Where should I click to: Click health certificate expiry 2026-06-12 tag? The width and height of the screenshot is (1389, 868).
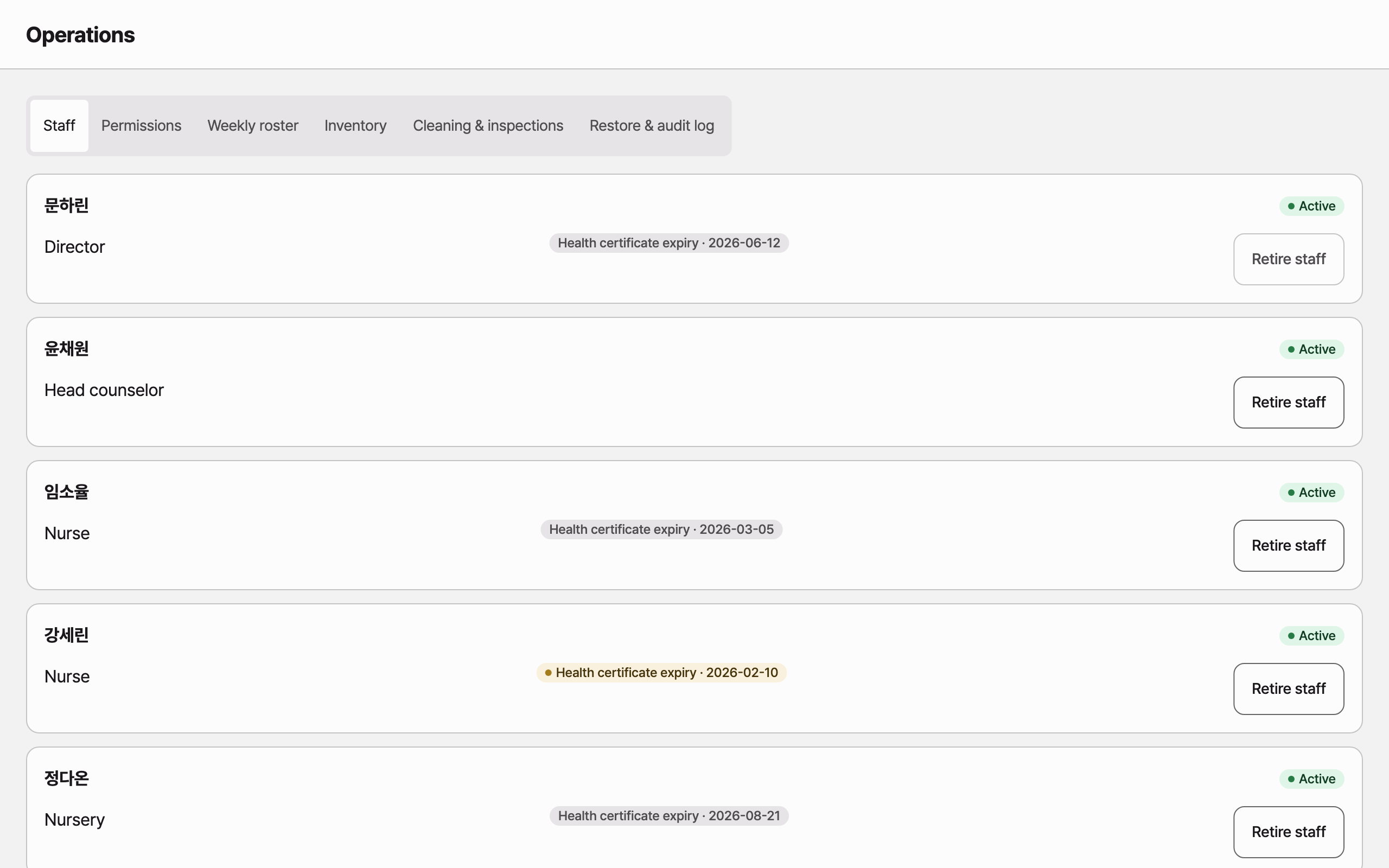(x=668, y=243)
